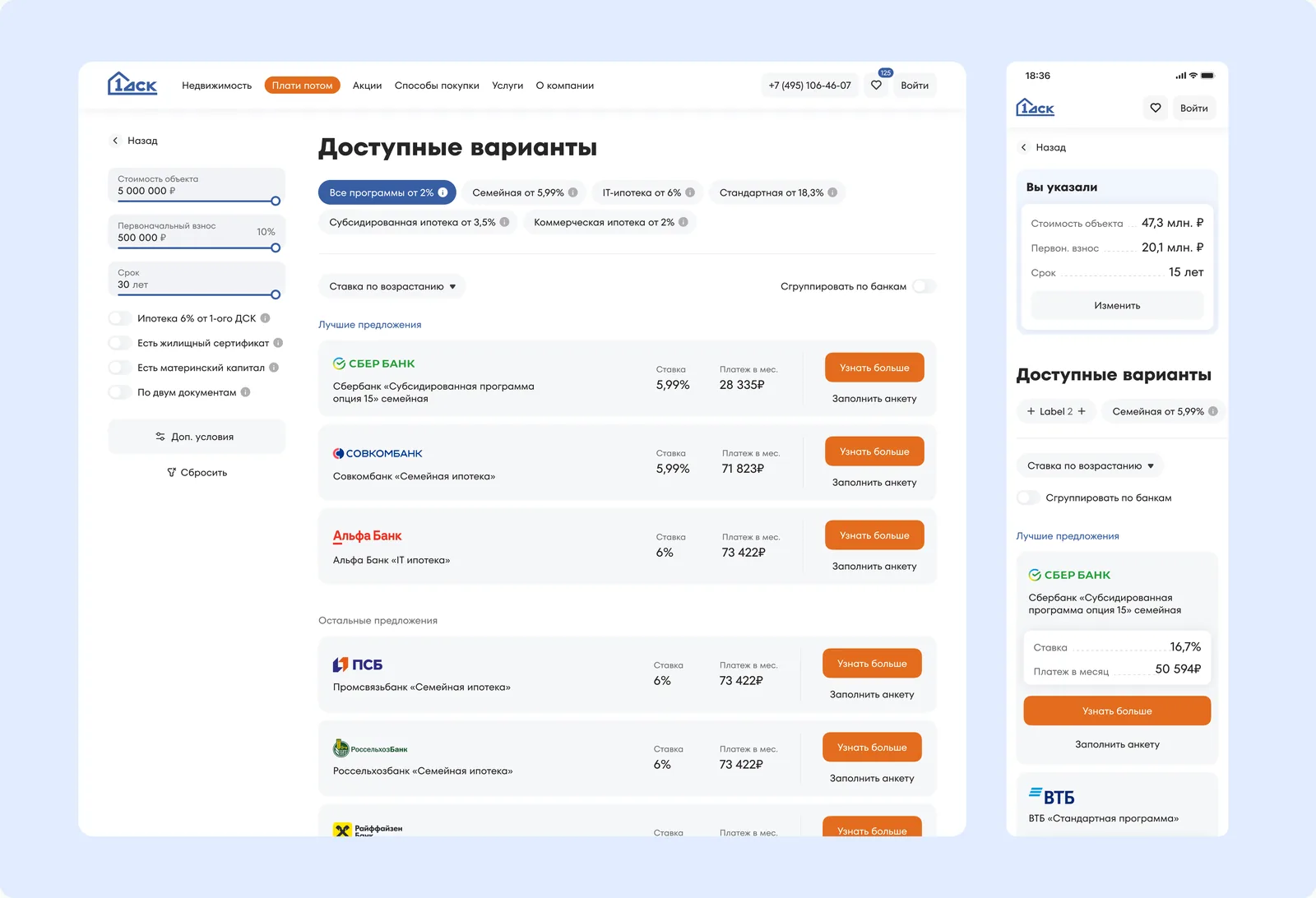The image size is (1316, 898).
Task: Enable Ипотека 6% от 1-ого ДСК toggle
Action: 118,317
